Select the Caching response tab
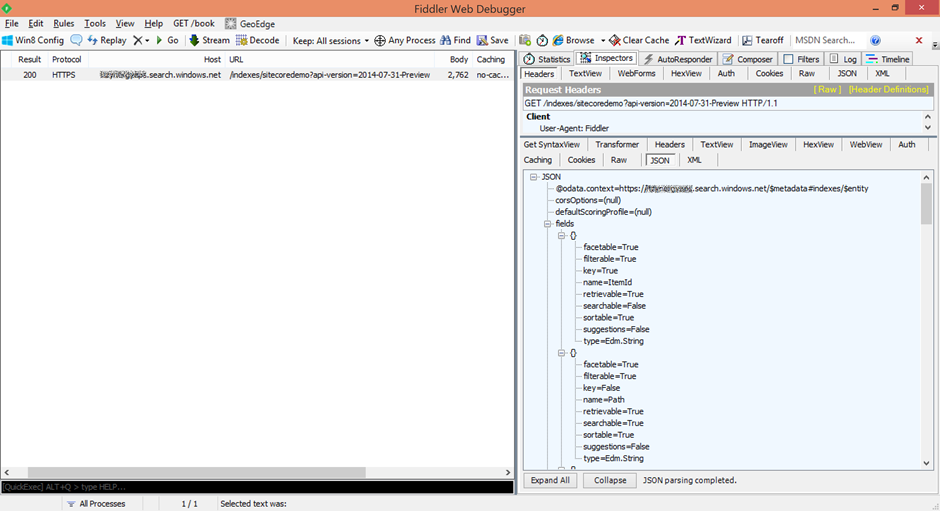 [538, 160]
